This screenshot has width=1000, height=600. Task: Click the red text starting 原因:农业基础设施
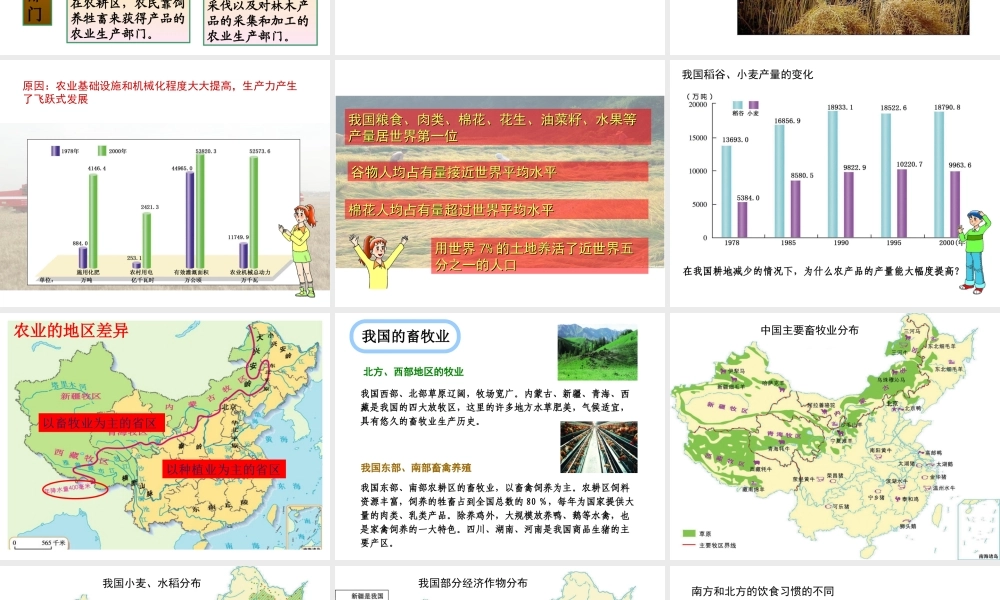[x=159, y=92]
